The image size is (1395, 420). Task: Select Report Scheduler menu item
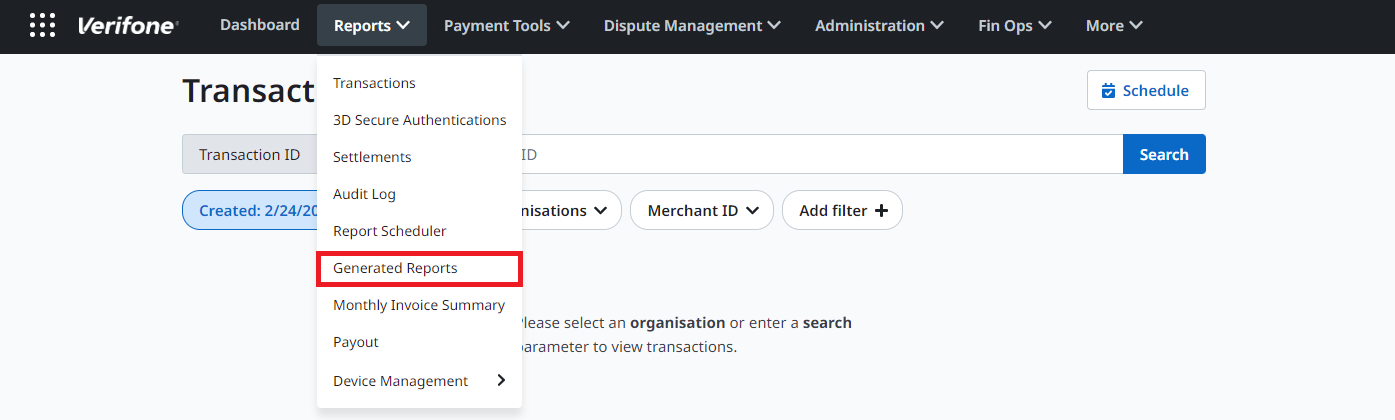pos(419,231)
